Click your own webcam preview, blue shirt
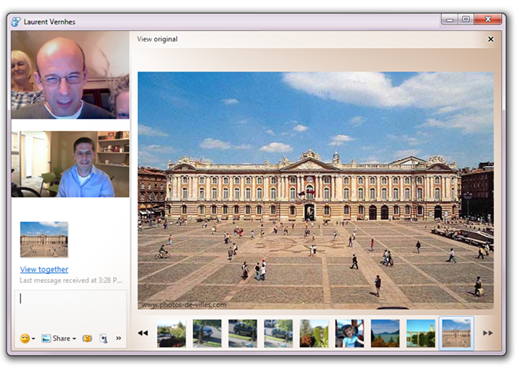The width and height of the screenshot is (530, 377). coord(70,164)
